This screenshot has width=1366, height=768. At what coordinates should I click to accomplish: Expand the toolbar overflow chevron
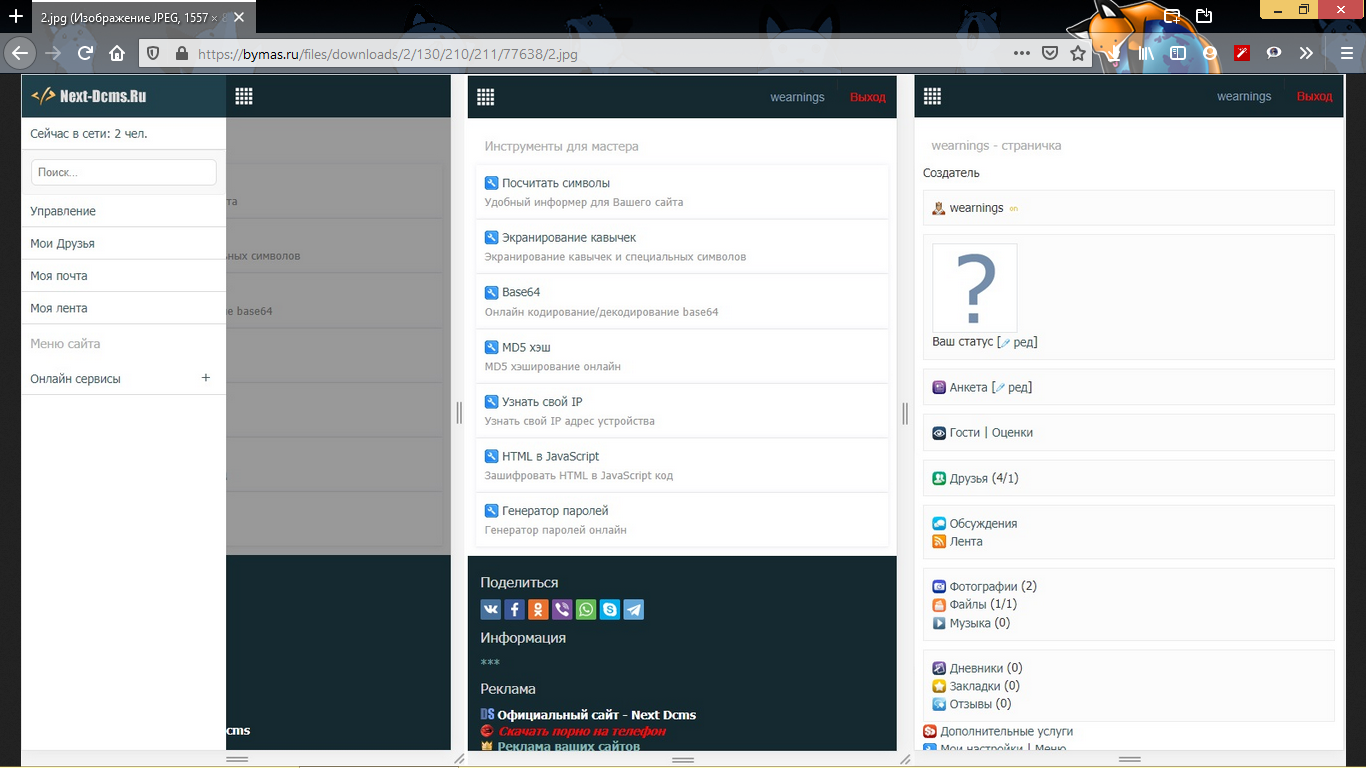click(1306, 54)
